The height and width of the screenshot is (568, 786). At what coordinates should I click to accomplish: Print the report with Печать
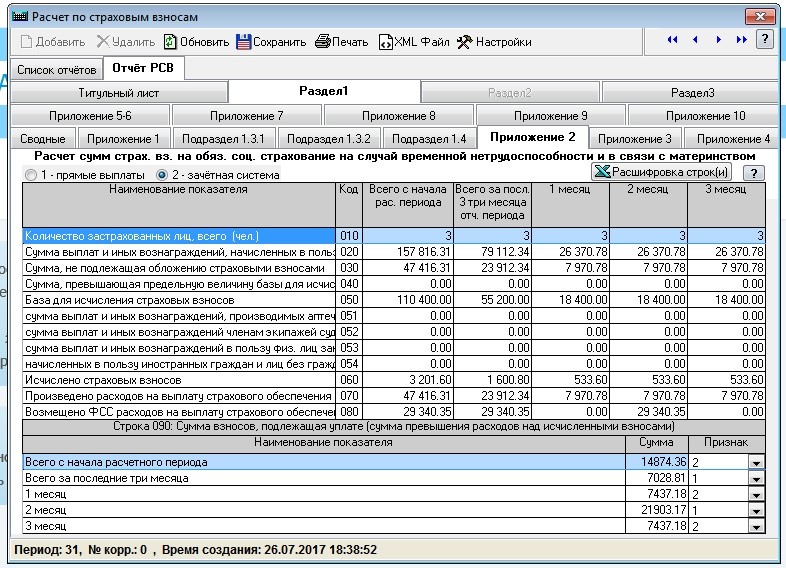(x=323, y=42)
